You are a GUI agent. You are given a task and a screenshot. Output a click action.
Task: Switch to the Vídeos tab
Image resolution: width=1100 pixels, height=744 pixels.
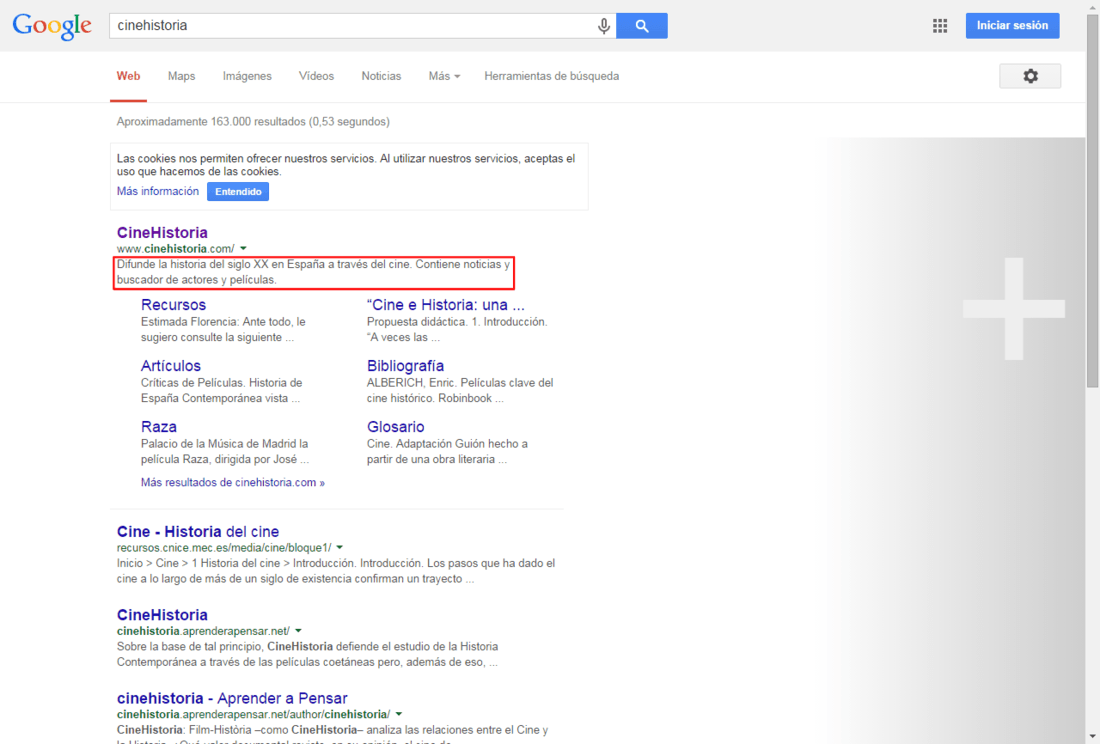click(316, 76)
